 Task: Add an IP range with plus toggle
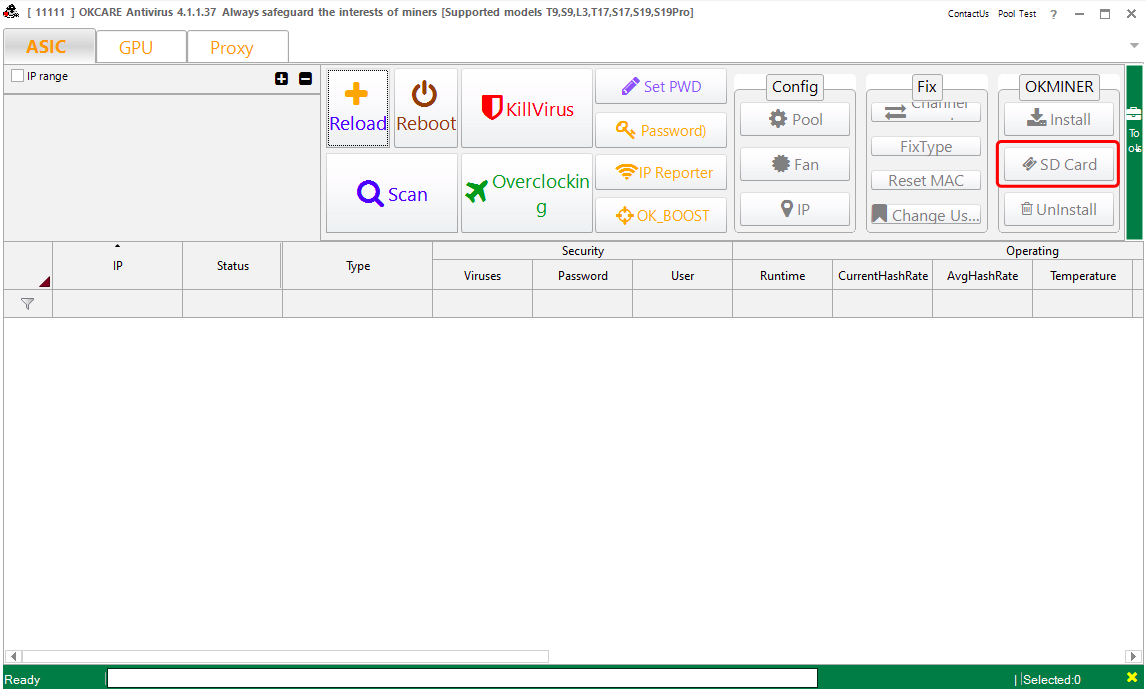281,78
